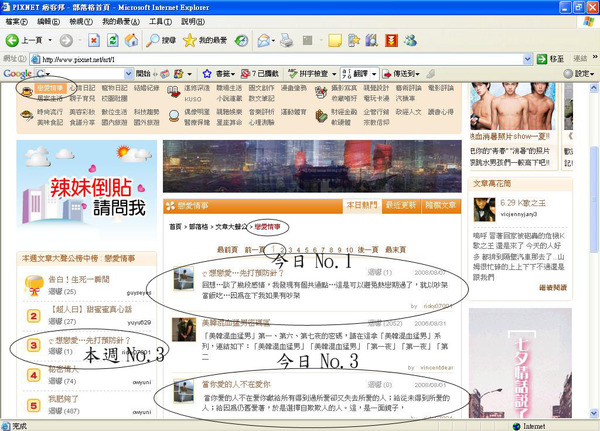Click the open book category icon

[174, 92]
